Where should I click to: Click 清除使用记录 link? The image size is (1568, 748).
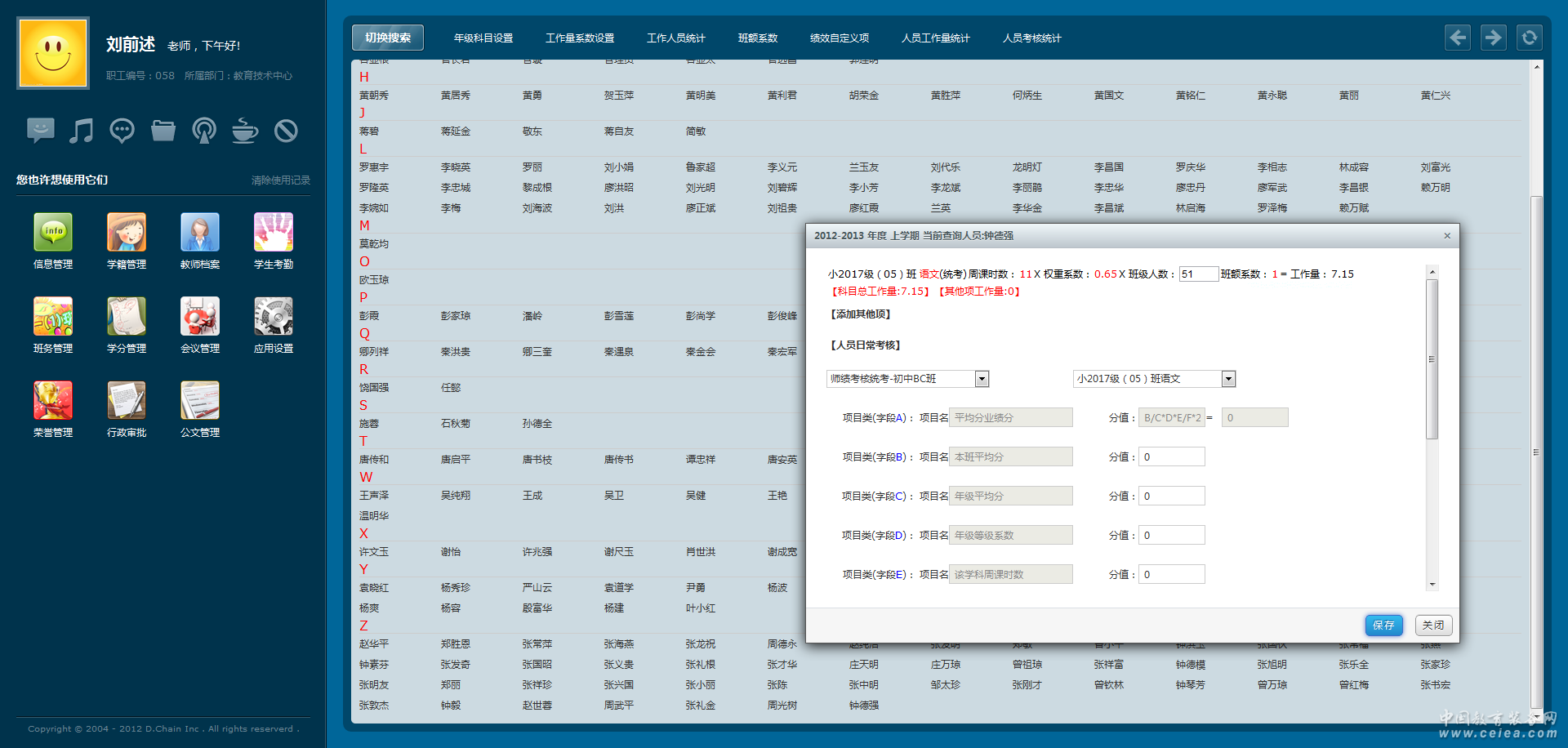[x=280, y=180]
